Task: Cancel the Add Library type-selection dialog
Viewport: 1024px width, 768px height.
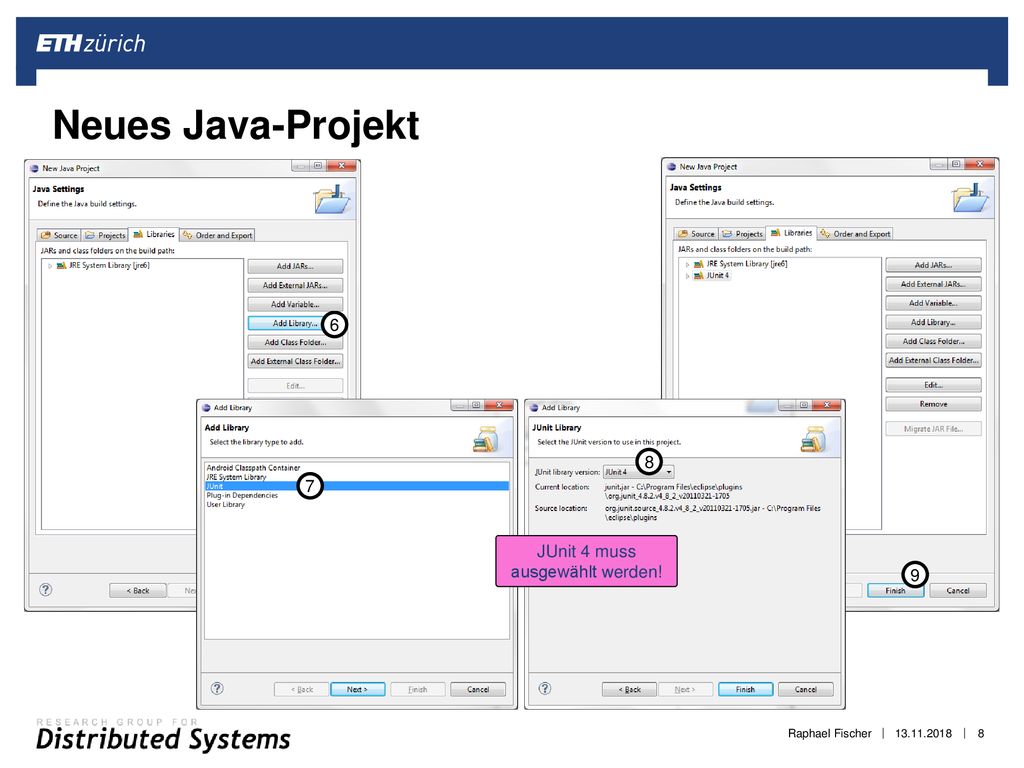Action: (478, 689)
